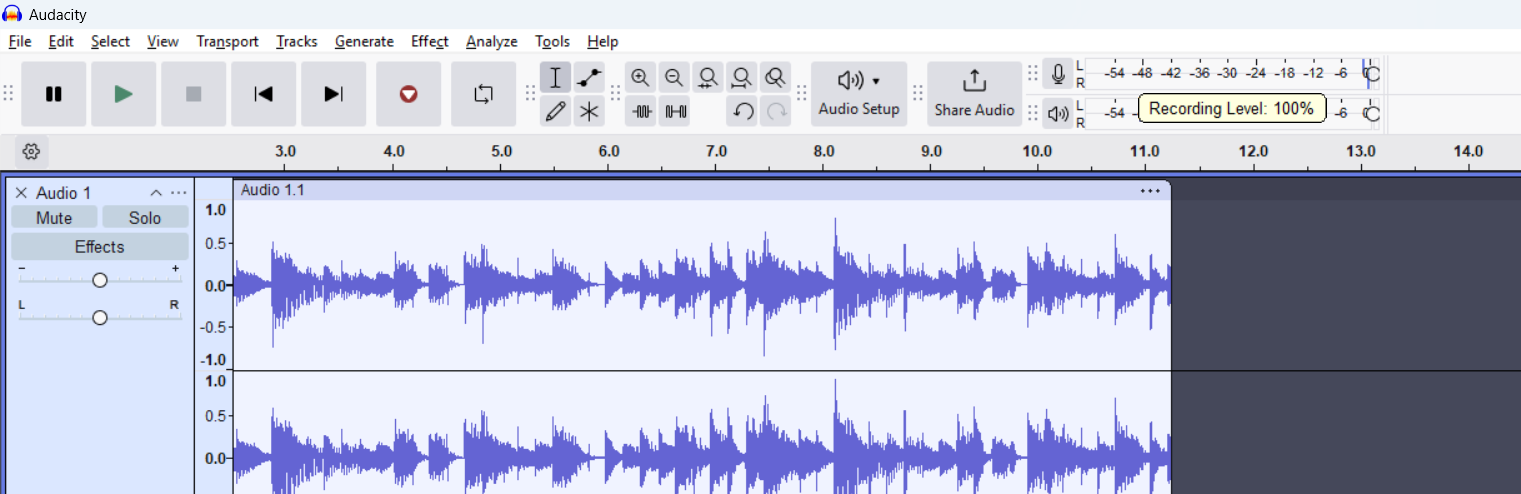Select the Multi-tool asterisk icon
The image size is (1521, 494).
point(589,111)
